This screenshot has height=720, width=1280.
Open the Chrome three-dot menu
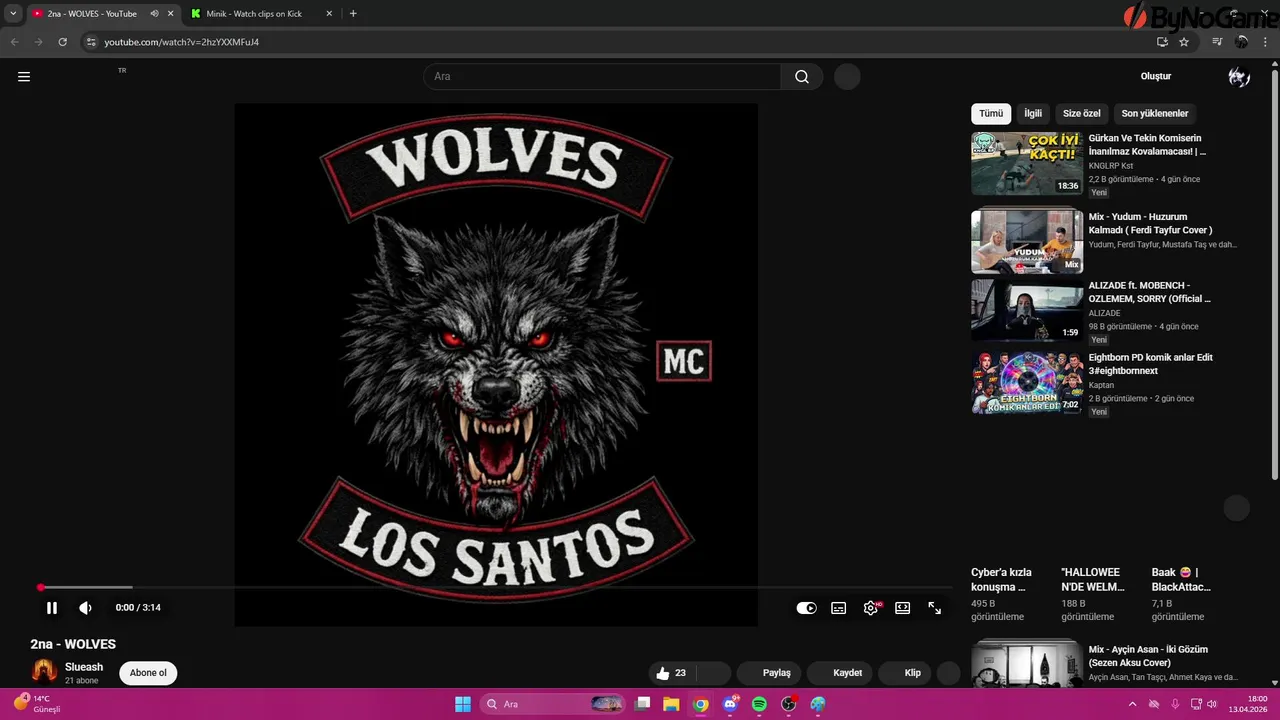[x=1265, y=42]
